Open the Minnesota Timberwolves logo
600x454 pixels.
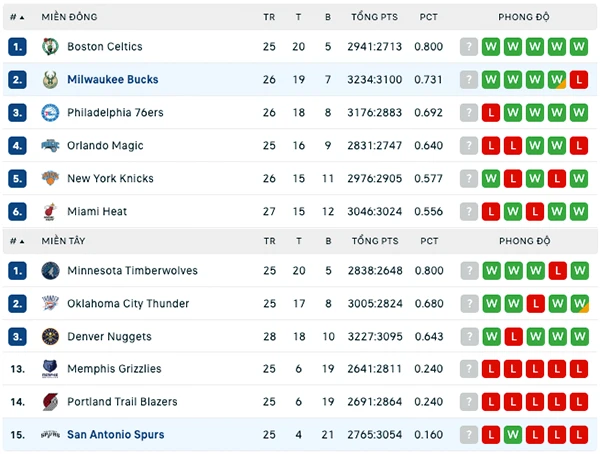pyautogui.click(x=50, y=271)
